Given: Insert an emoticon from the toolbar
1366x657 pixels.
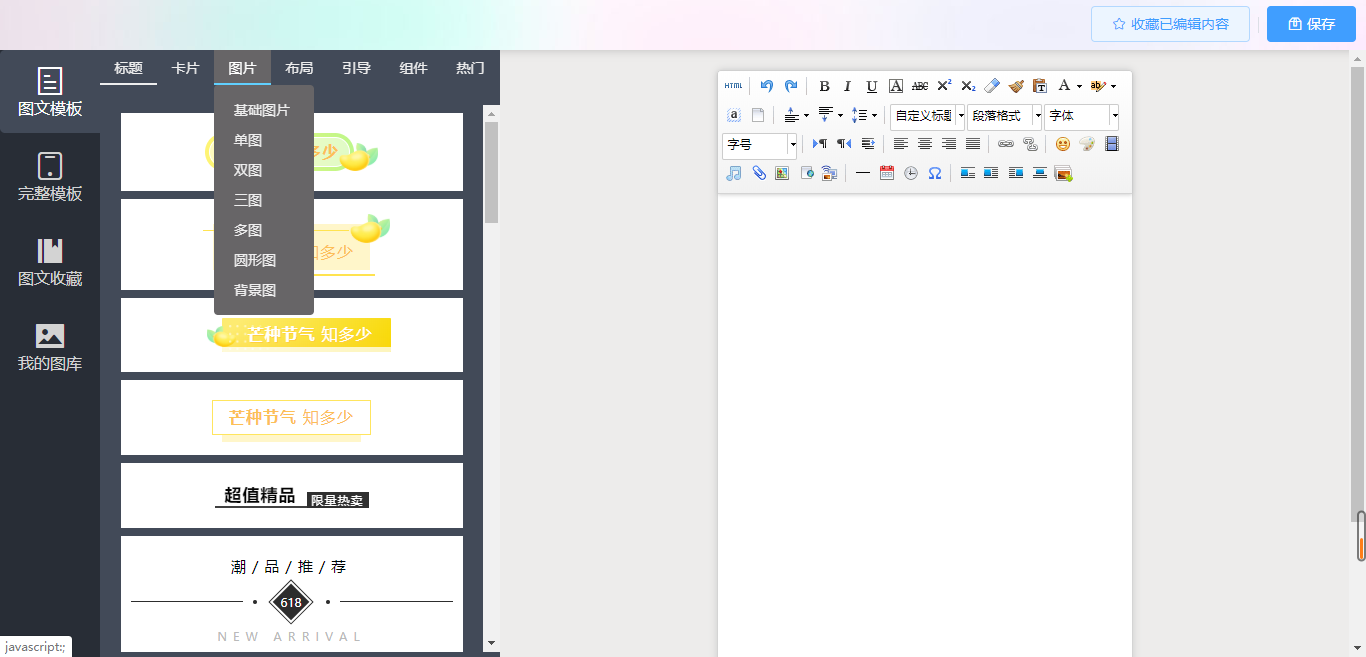Looking at the screenshot, I should (1063, 144).
